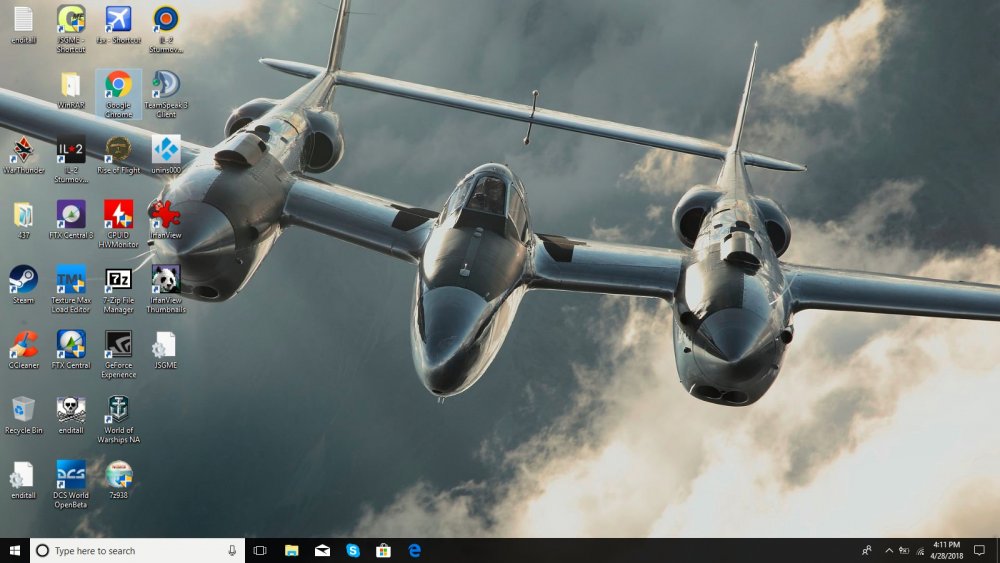Open the Action Center notification icon
This screenshot has width=1000, height=563.
(979, 550)
